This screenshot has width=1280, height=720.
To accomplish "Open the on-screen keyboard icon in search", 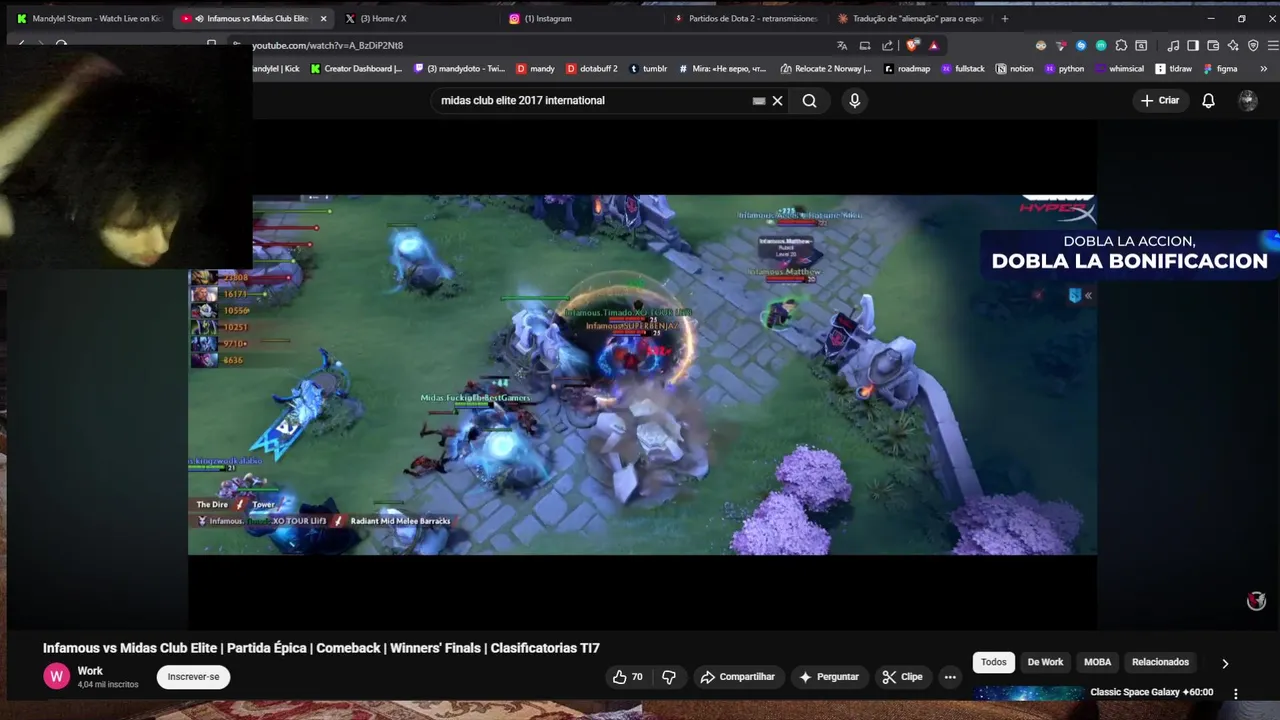I will tap(759, 100).
